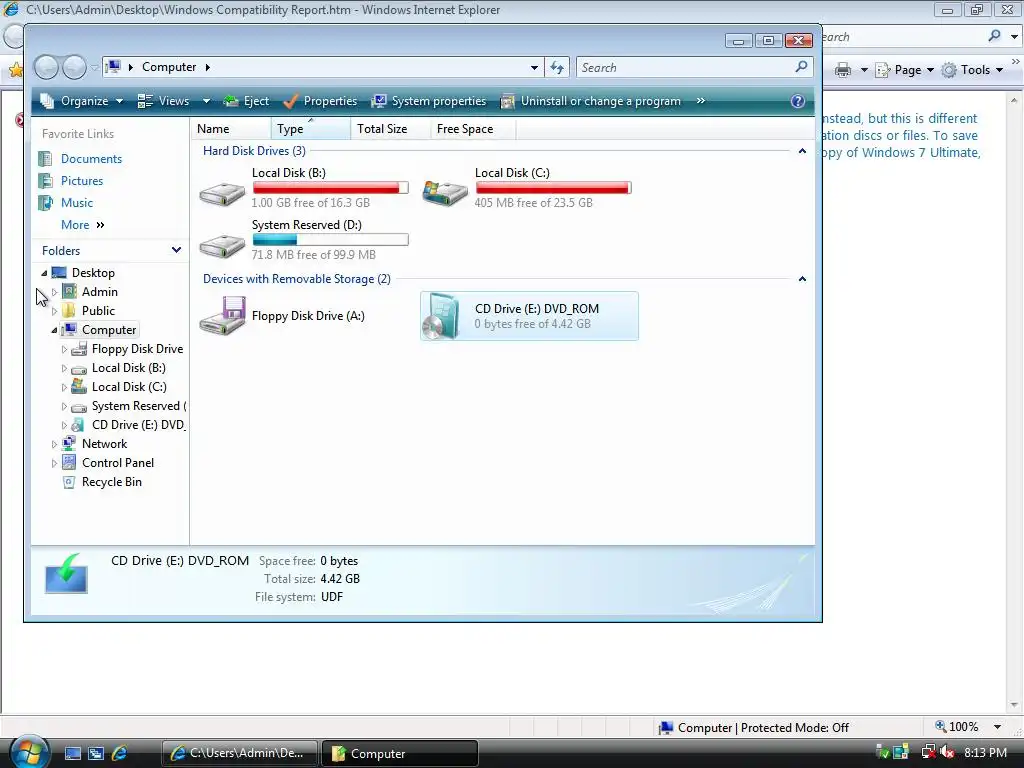
Task: Open the Internet Explorer Tools menu
Action: tap(973, 70)
